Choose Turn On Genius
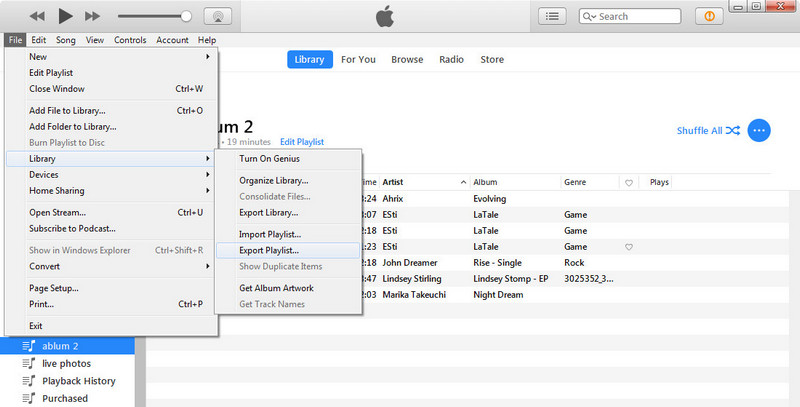This screenshot has height=407, width=800. tap(288, 159)
